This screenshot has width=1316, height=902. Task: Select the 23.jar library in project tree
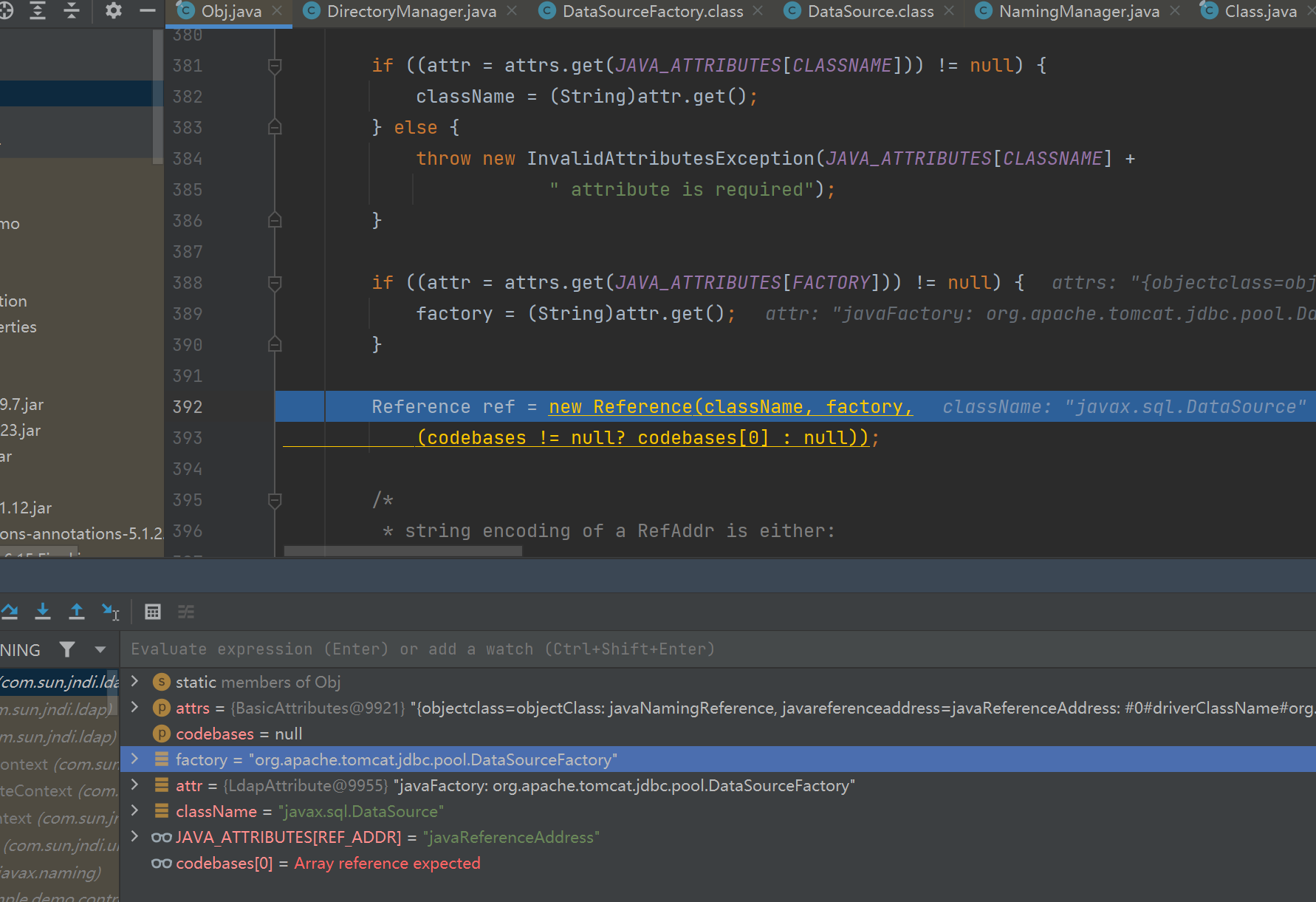pyautogui.click(x=21, y=430)
